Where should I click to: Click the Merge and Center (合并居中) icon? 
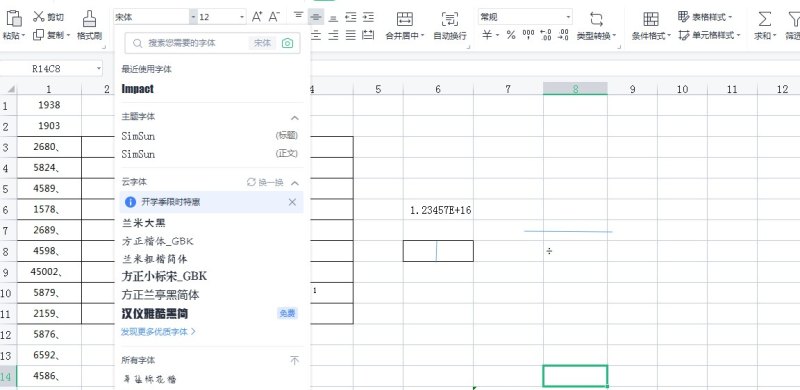click(405, 19)
